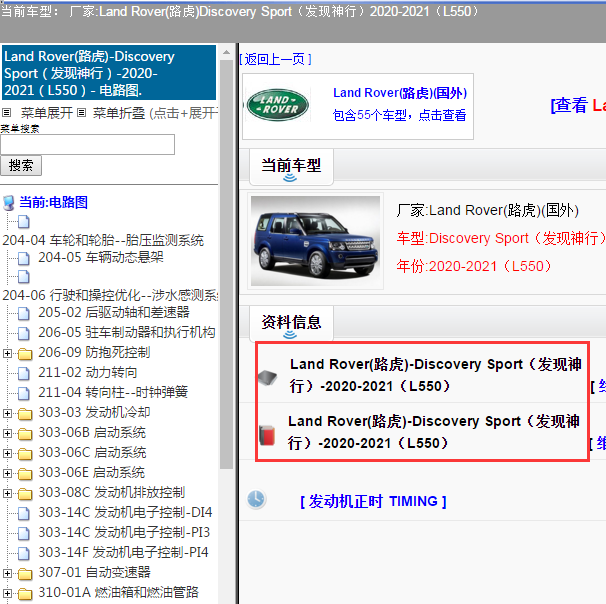Click the blue panel title ending 电路图
606x604 pixels.
[x=109, y=73]
